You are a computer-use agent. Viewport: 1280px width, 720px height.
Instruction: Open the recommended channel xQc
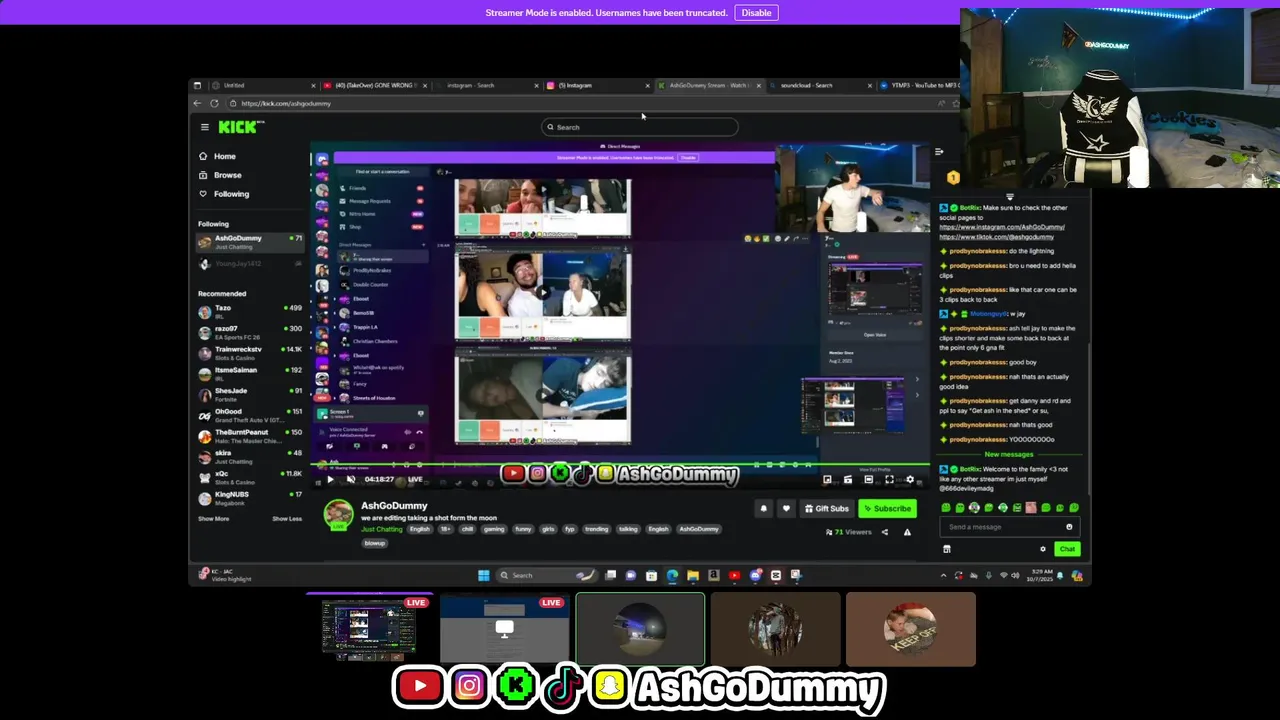250,477
